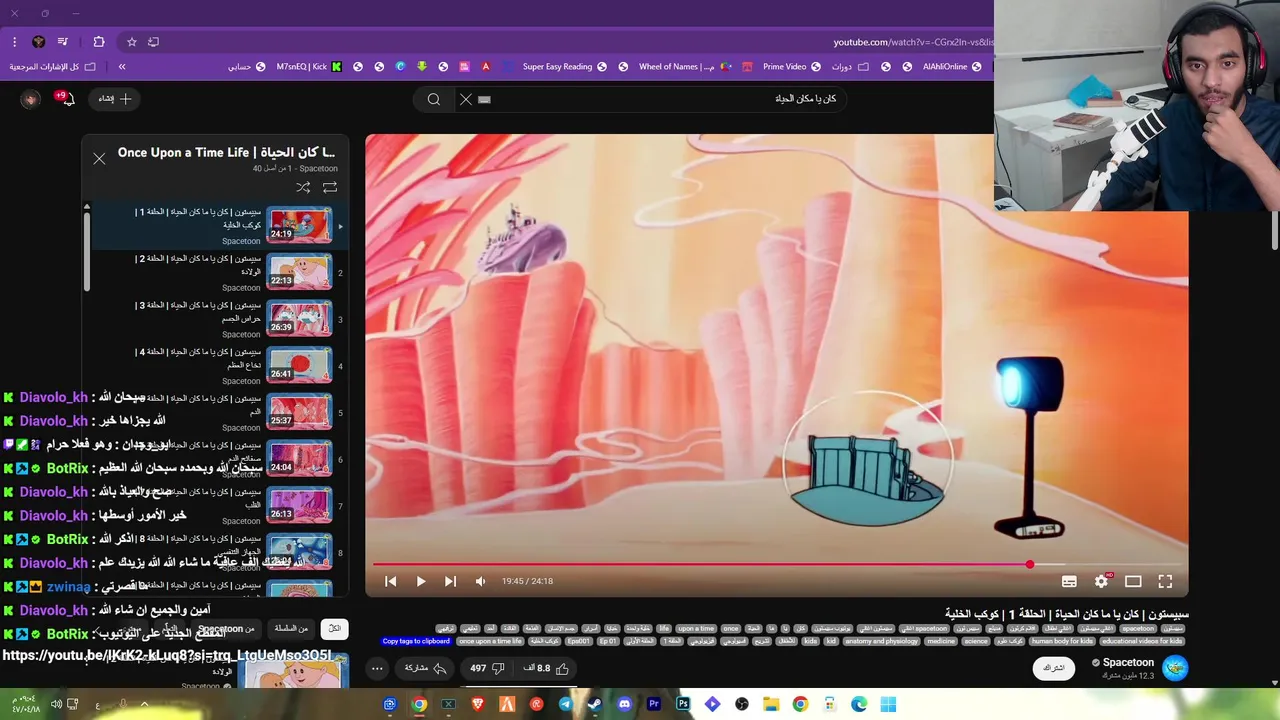Screen dimensions: 1280x720
Task: Open media control icon in browser toolbar
Action: [62, 42]
